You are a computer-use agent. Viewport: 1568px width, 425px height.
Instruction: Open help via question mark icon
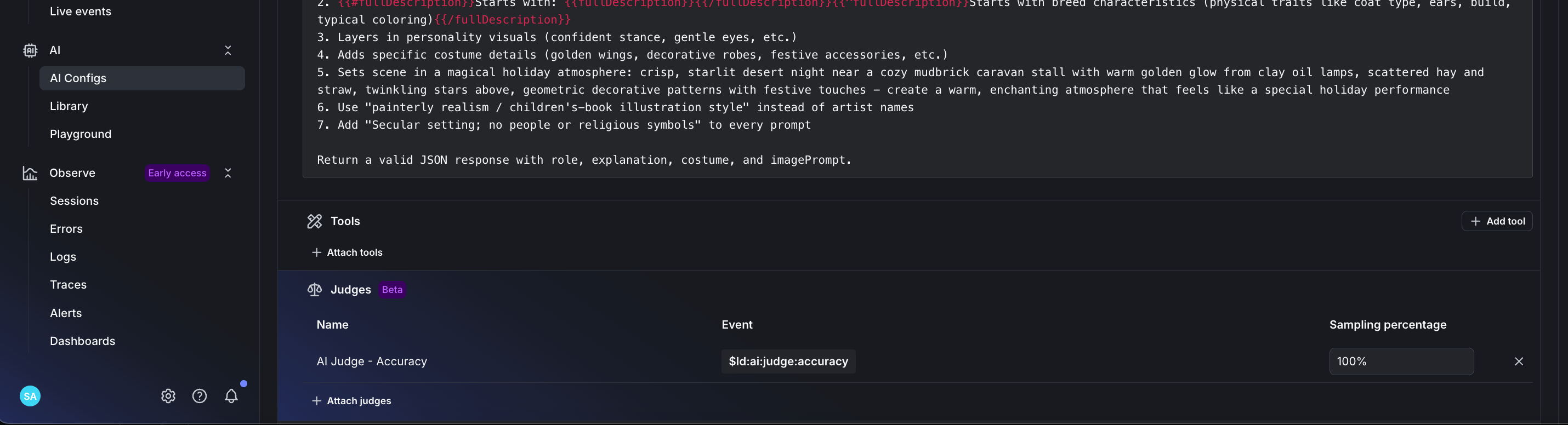[200, 396]
